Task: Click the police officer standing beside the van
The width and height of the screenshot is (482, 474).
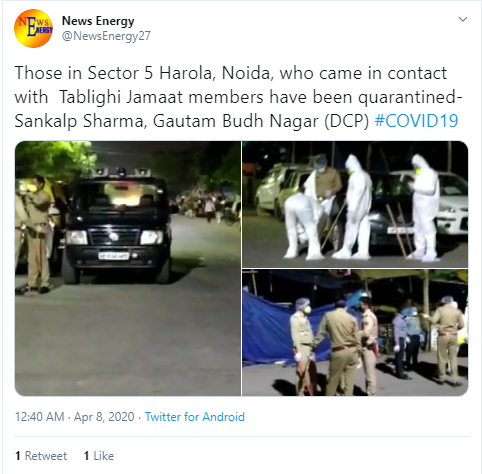Action: click(37, 235)
